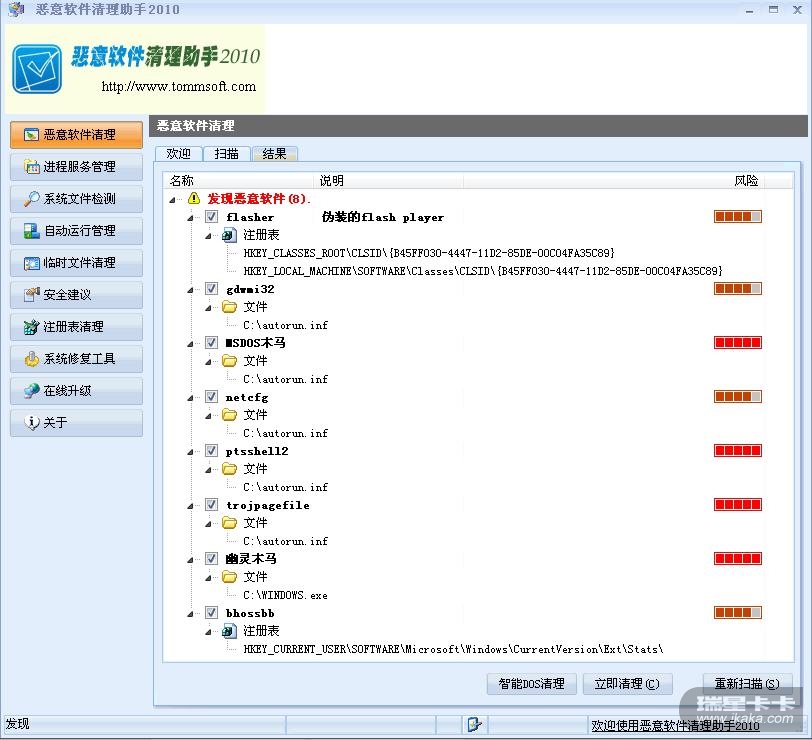Open the http://www.tommsoft.com link
The image size is (812, 740).
pyautogui.click(x=179, y=86)
